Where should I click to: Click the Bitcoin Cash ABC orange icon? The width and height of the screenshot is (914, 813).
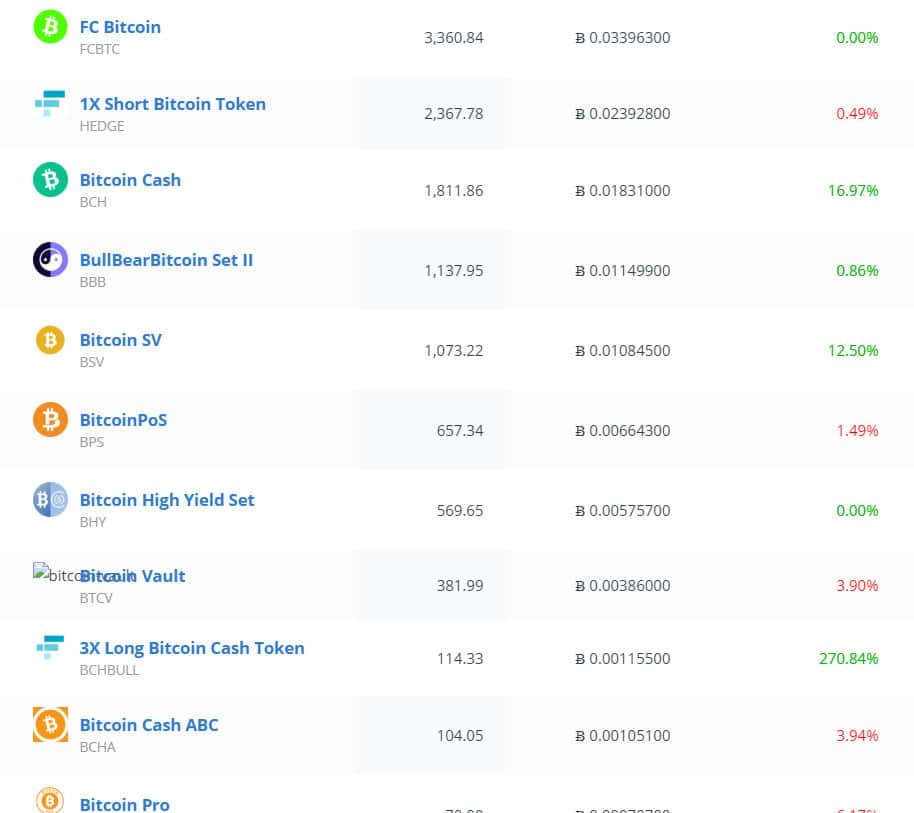[x=50, y=724]
